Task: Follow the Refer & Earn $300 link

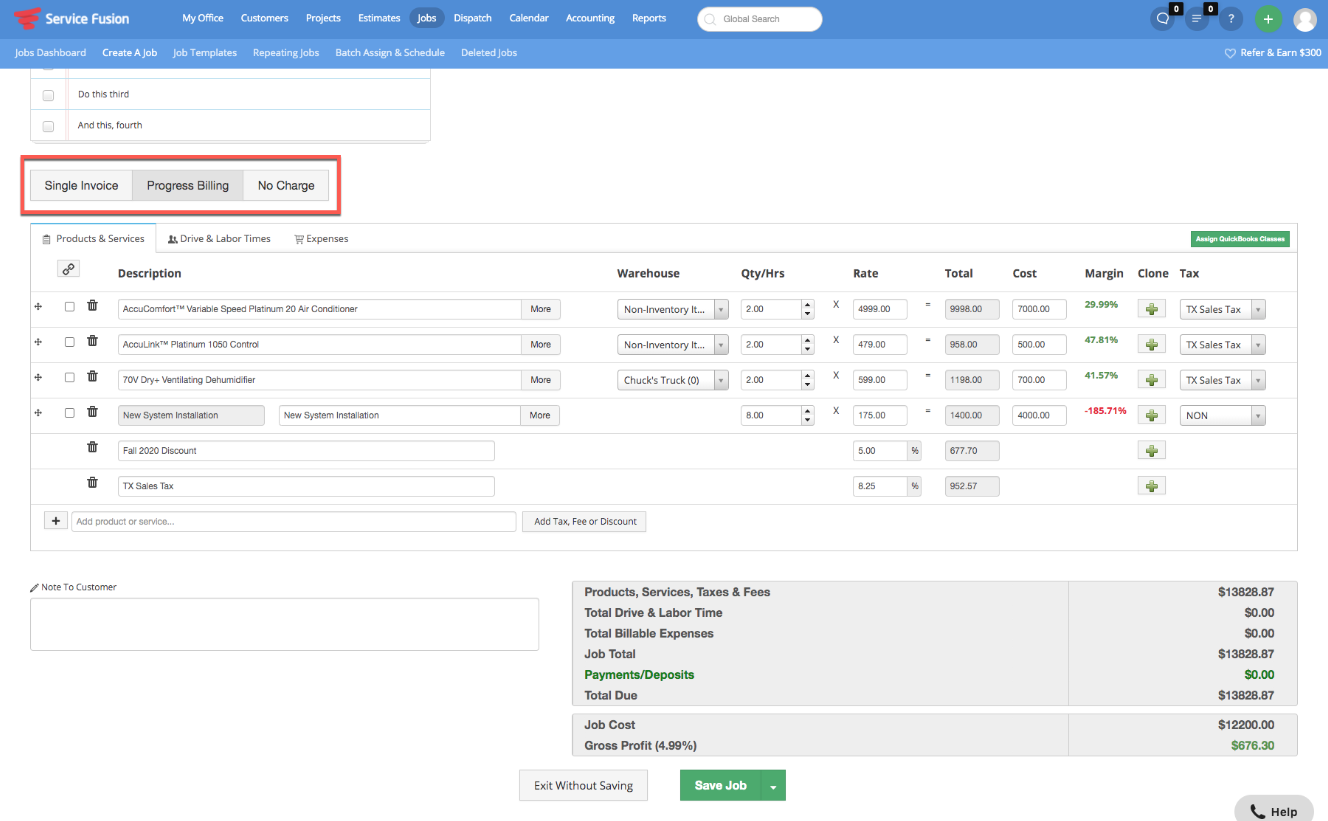Action: tap(1273, 53)
